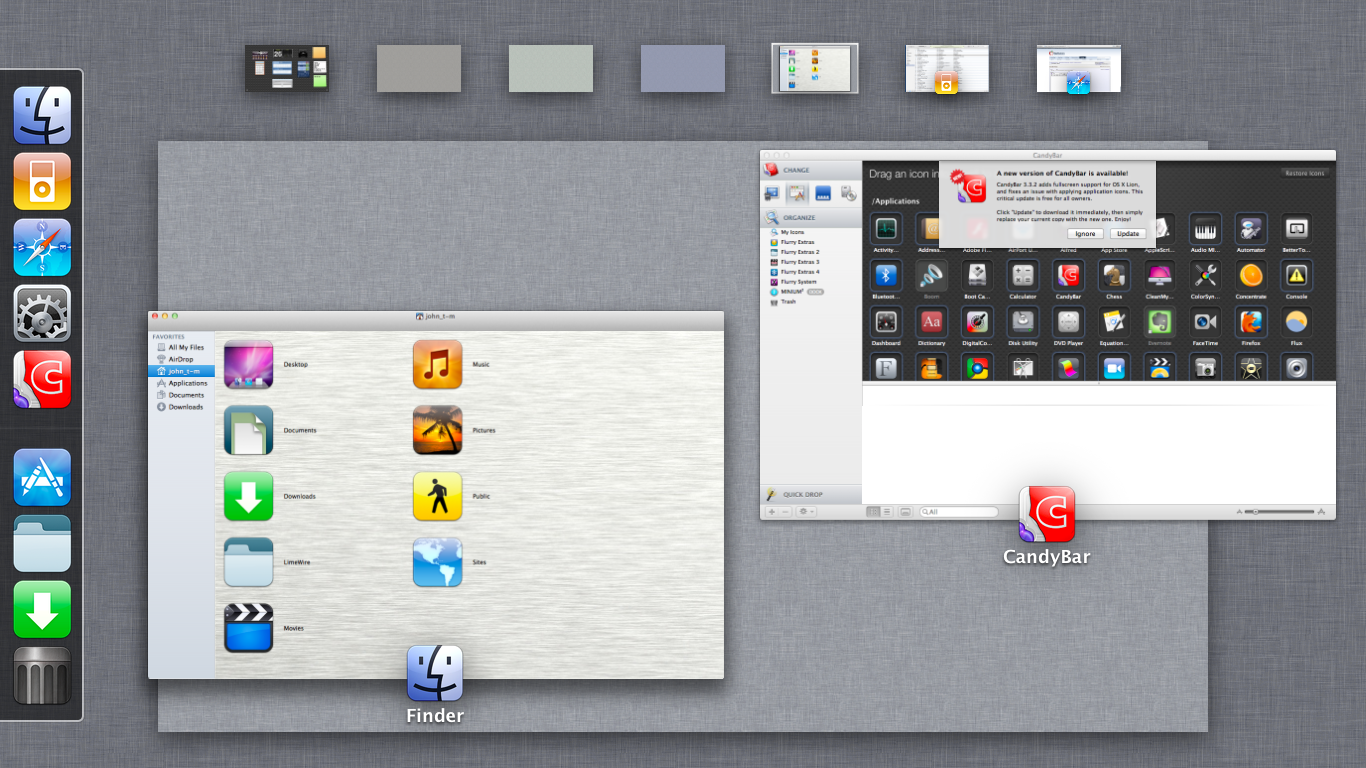The image size is (1366, 768).
Task: Select the Audio MIDI piano icon in CandyBar
Action: coord(1206,228)
